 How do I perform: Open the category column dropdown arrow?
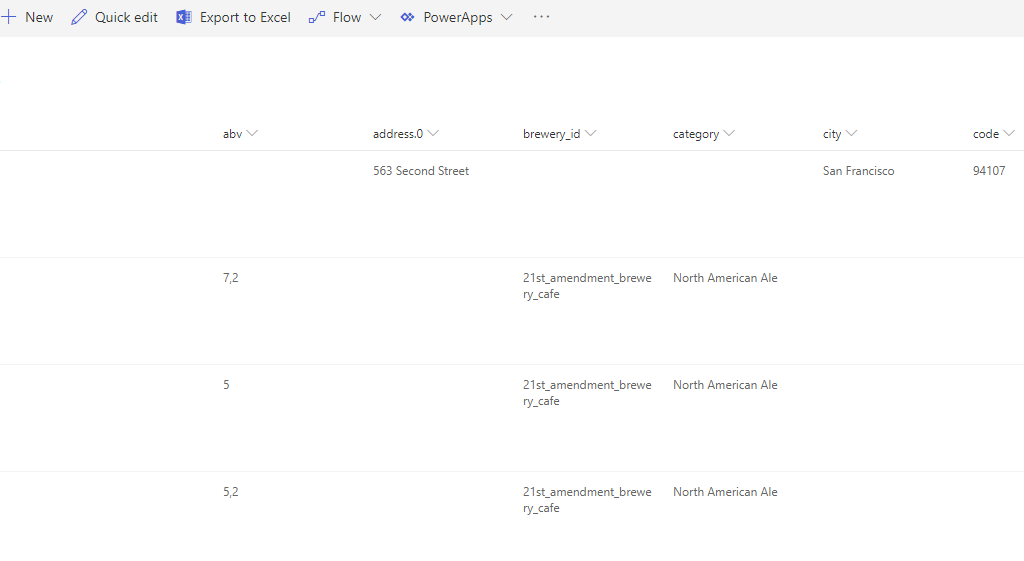click(x=729, y=134)
